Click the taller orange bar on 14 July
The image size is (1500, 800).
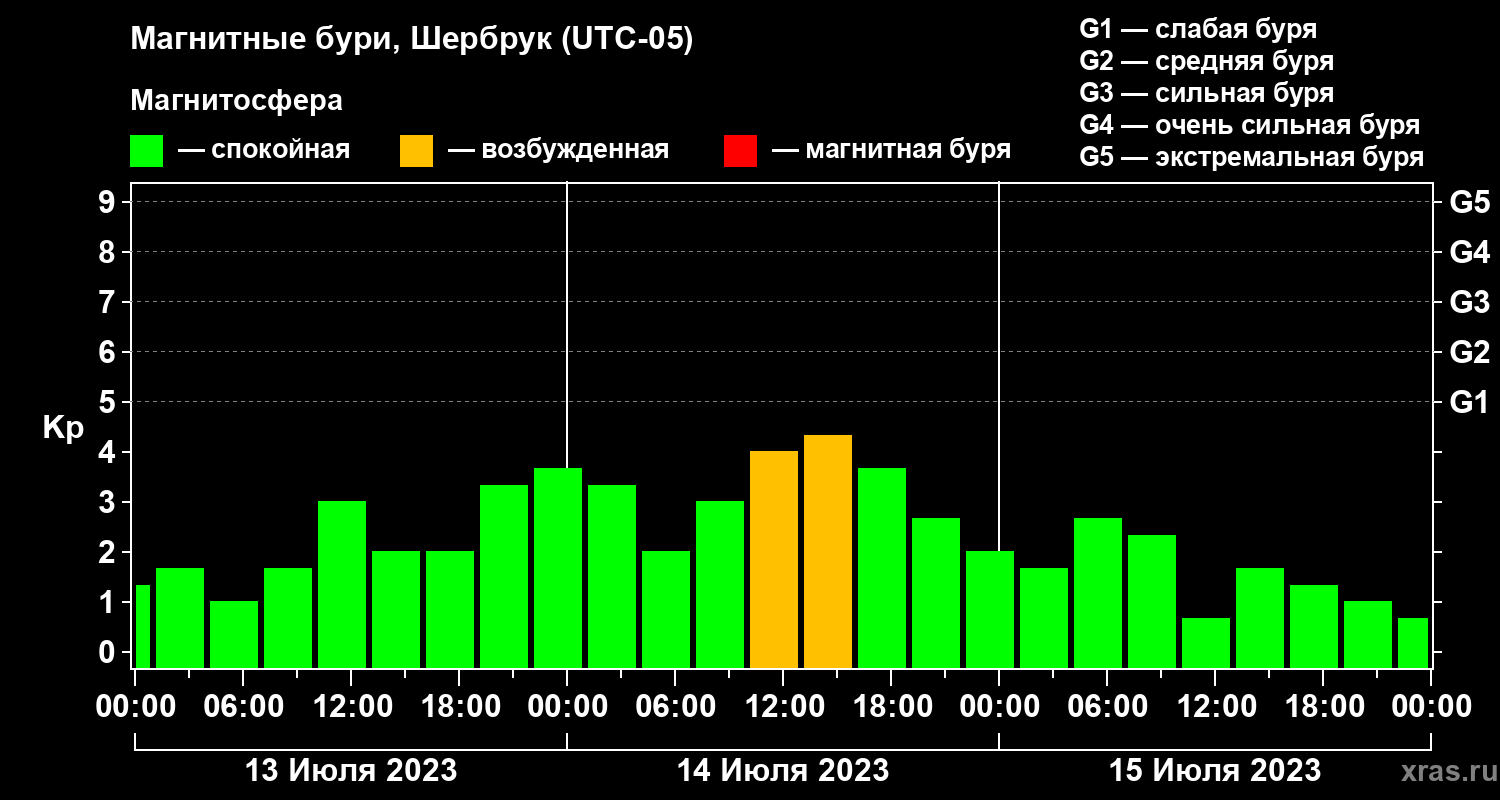(x=828, y=551)
